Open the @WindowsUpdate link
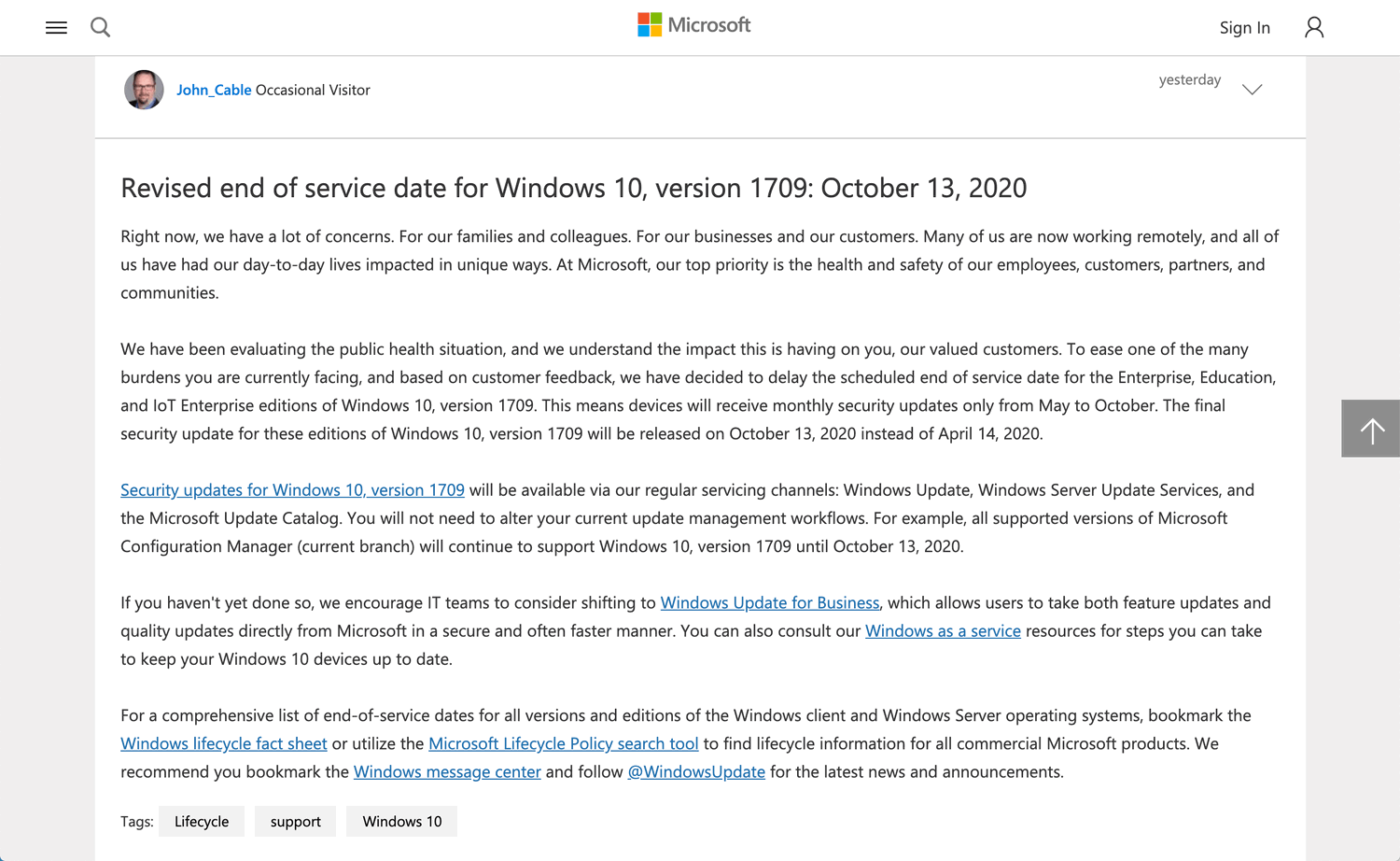The height and width of the screenshot is (861, 1400). (x=697, y=771)
